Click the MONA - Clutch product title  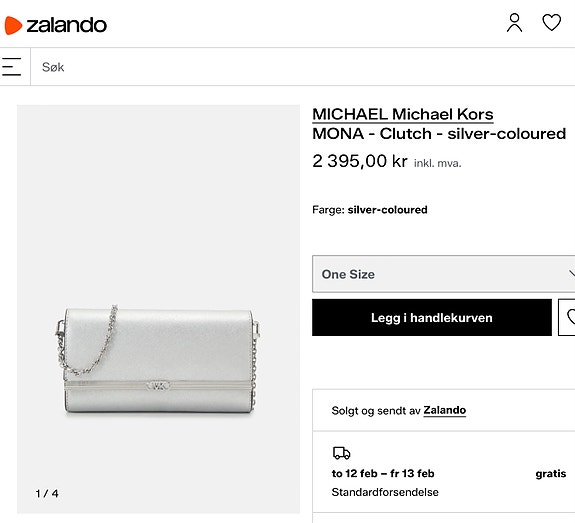[439, 134]
